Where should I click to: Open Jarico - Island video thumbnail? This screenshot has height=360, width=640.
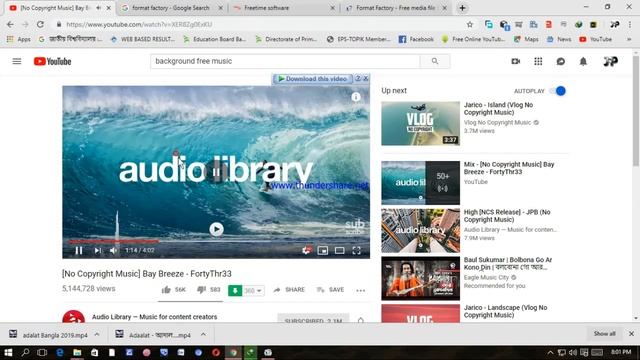(420, 123)
